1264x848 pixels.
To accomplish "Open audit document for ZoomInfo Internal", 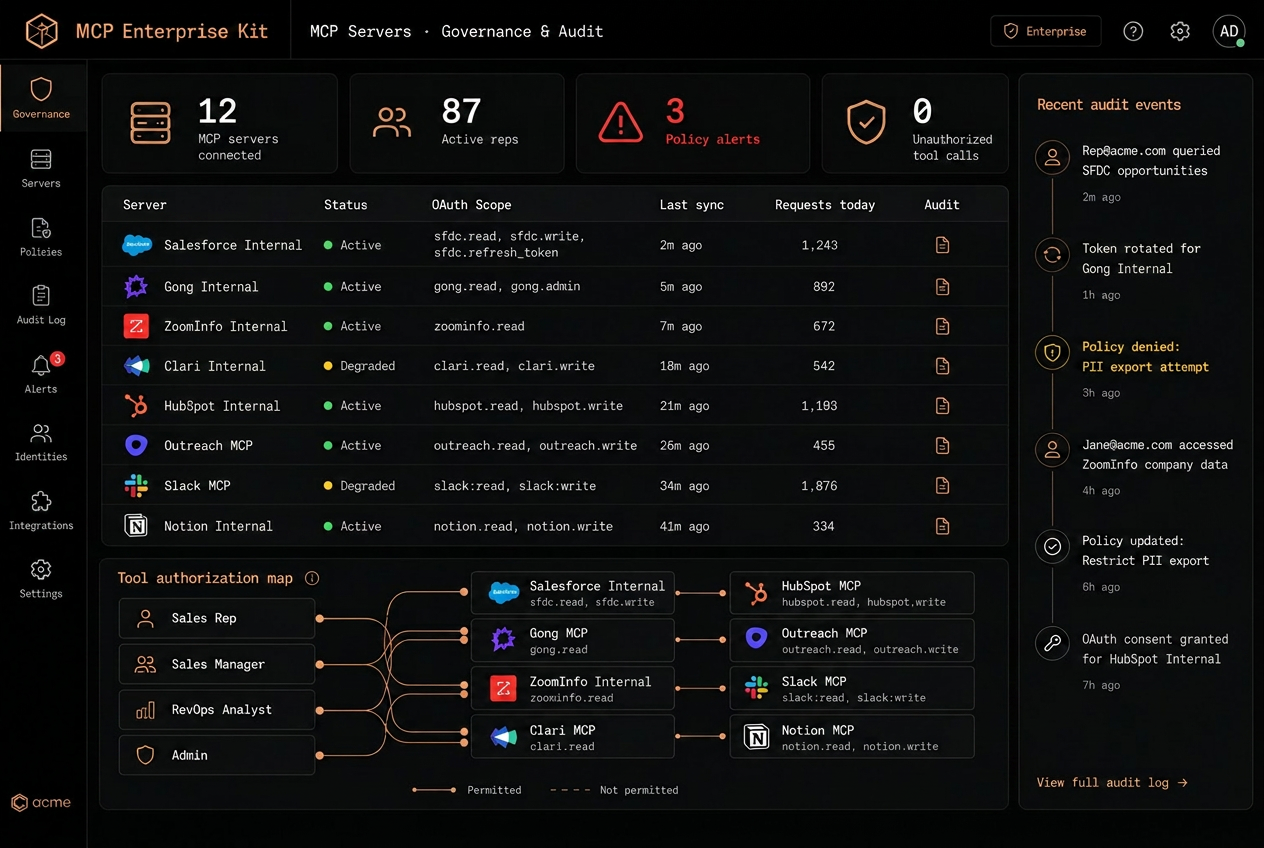I will (x=942, y=326).
